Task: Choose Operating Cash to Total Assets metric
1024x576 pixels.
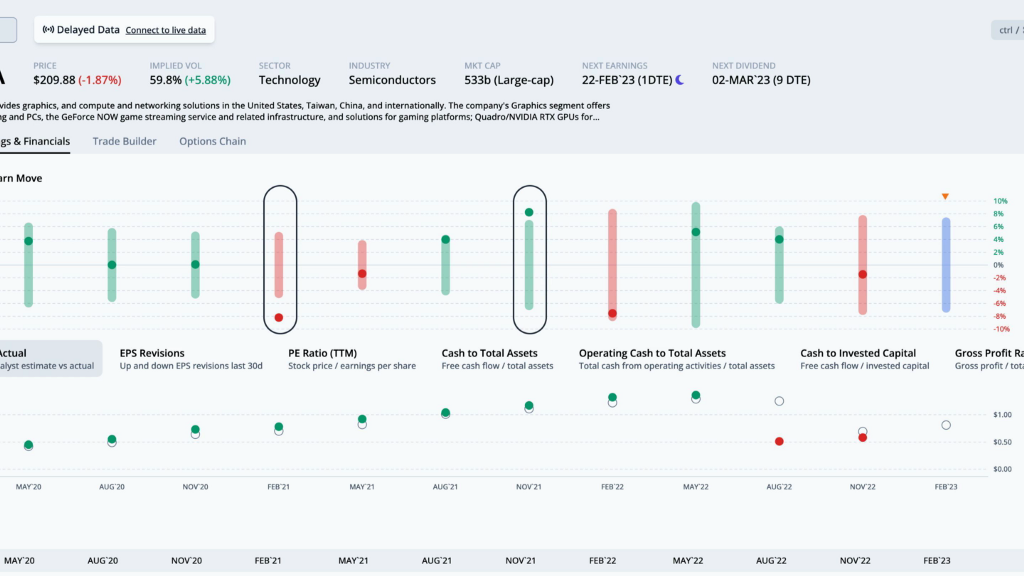Action: coord(676,359)
